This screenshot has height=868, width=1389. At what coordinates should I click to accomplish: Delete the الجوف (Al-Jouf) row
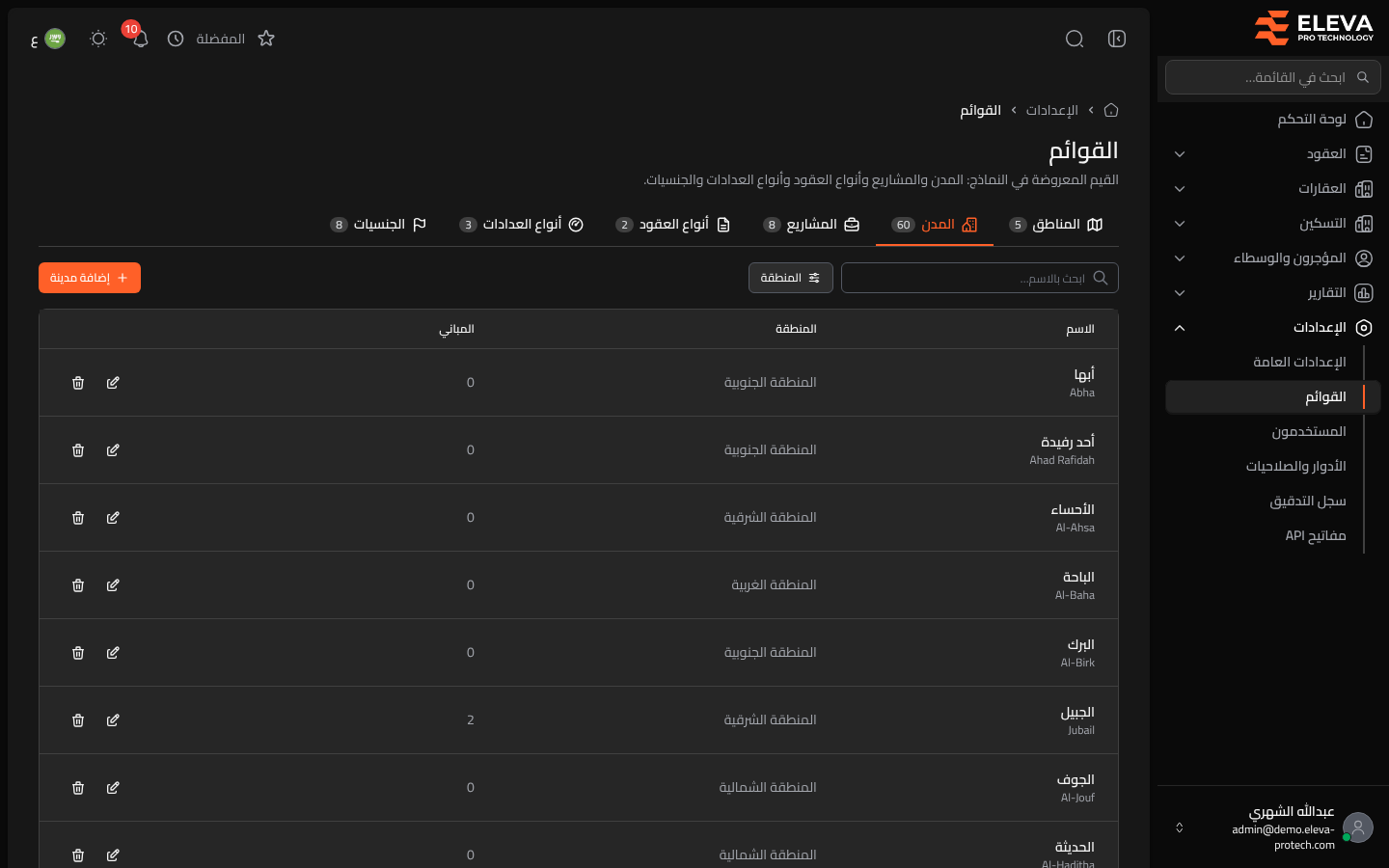click(x=78, y=788)
